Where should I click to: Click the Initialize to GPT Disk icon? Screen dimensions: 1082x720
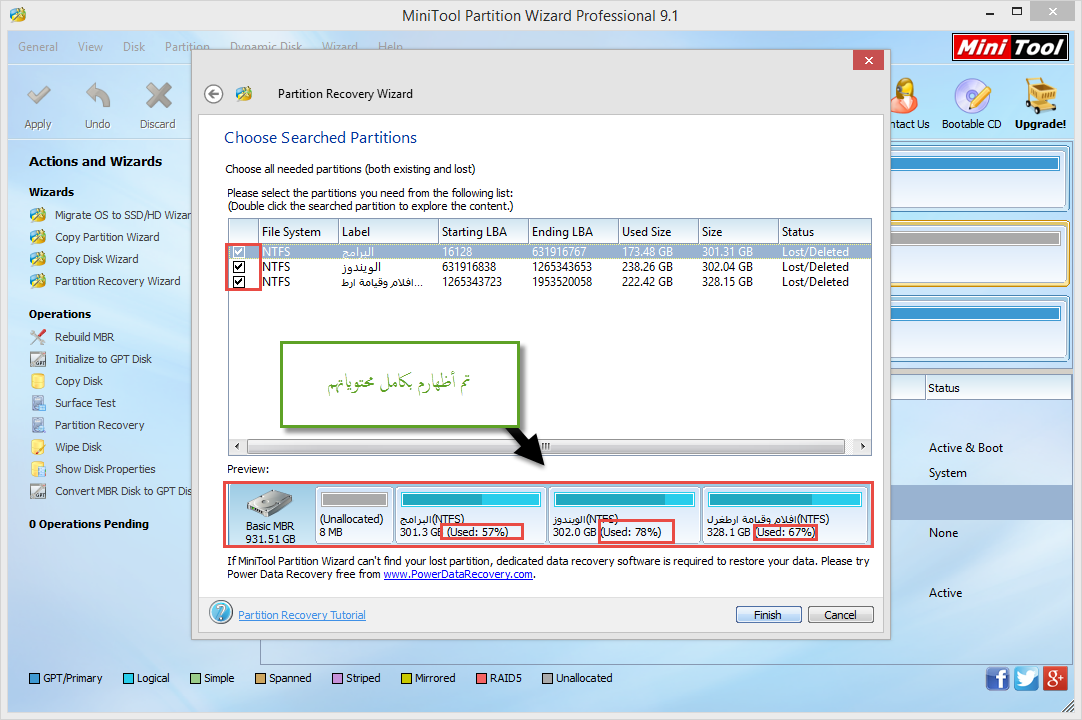tap(38, 359)
